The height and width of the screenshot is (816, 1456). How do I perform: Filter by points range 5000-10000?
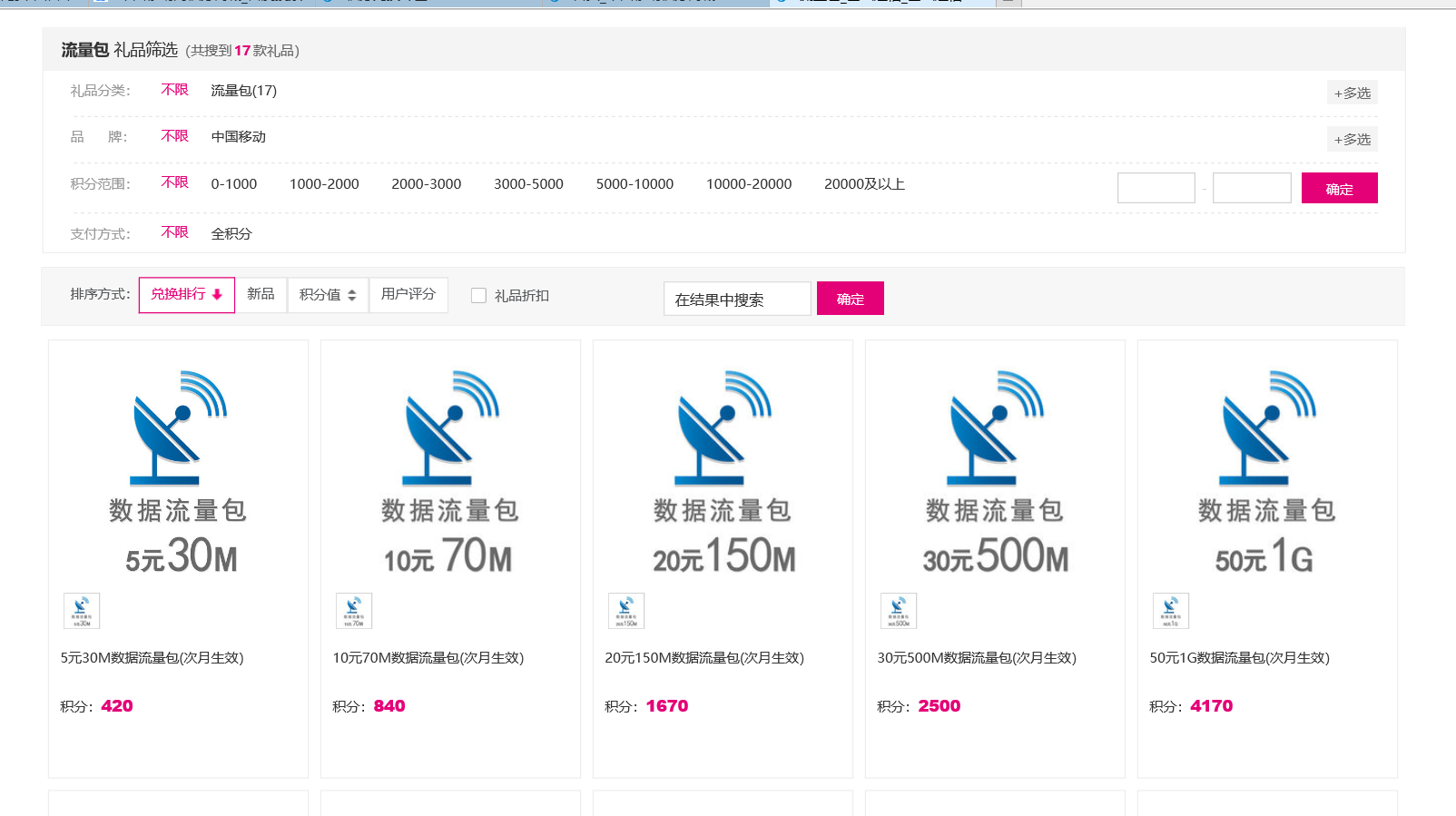pos(635,184)
